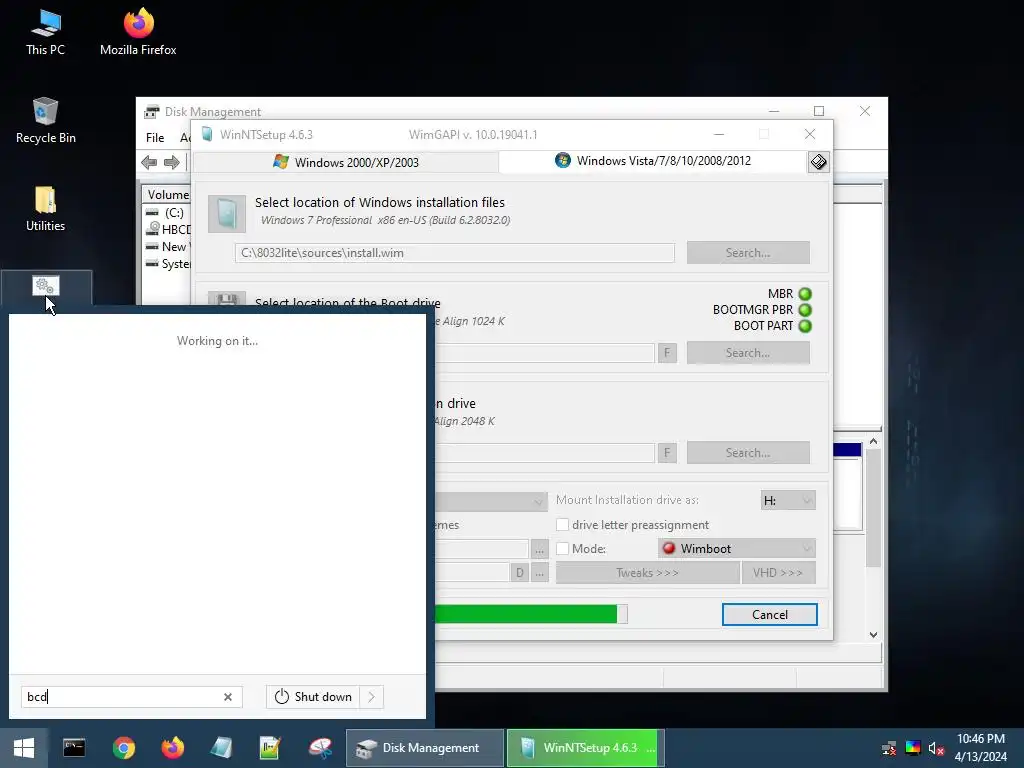Image resolution: width=1024 pixels, height=768 pixels.
Task: Click the network tray icon
Action: tap(889, 748)
